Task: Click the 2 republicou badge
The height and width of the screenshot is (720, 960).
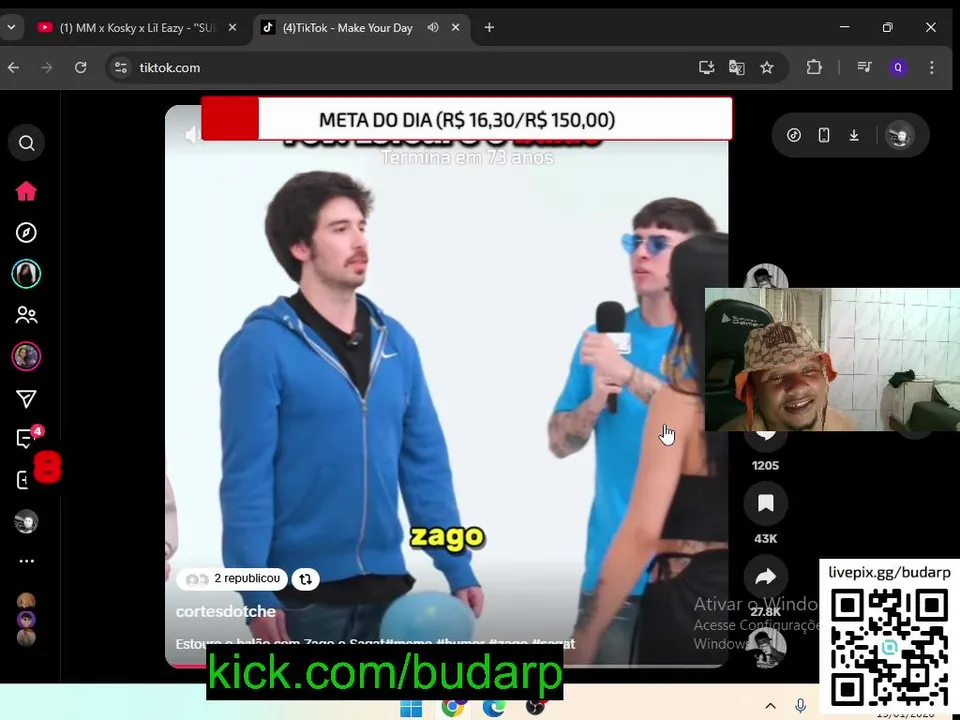Action: tap(232, 579)
